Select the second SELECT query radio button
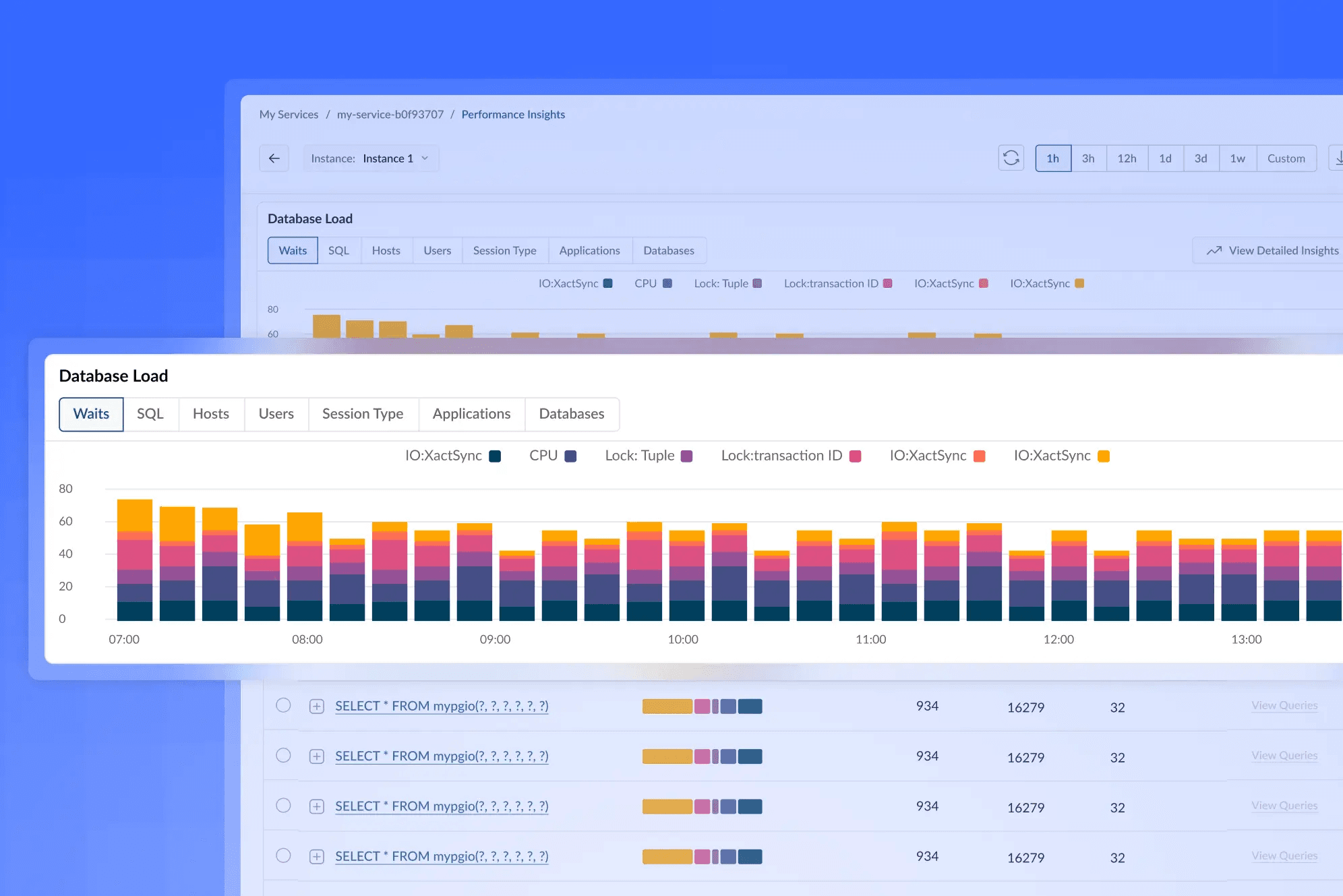Image resolution: width=1343 pixels, height=896 pixels. pos(283,755)
